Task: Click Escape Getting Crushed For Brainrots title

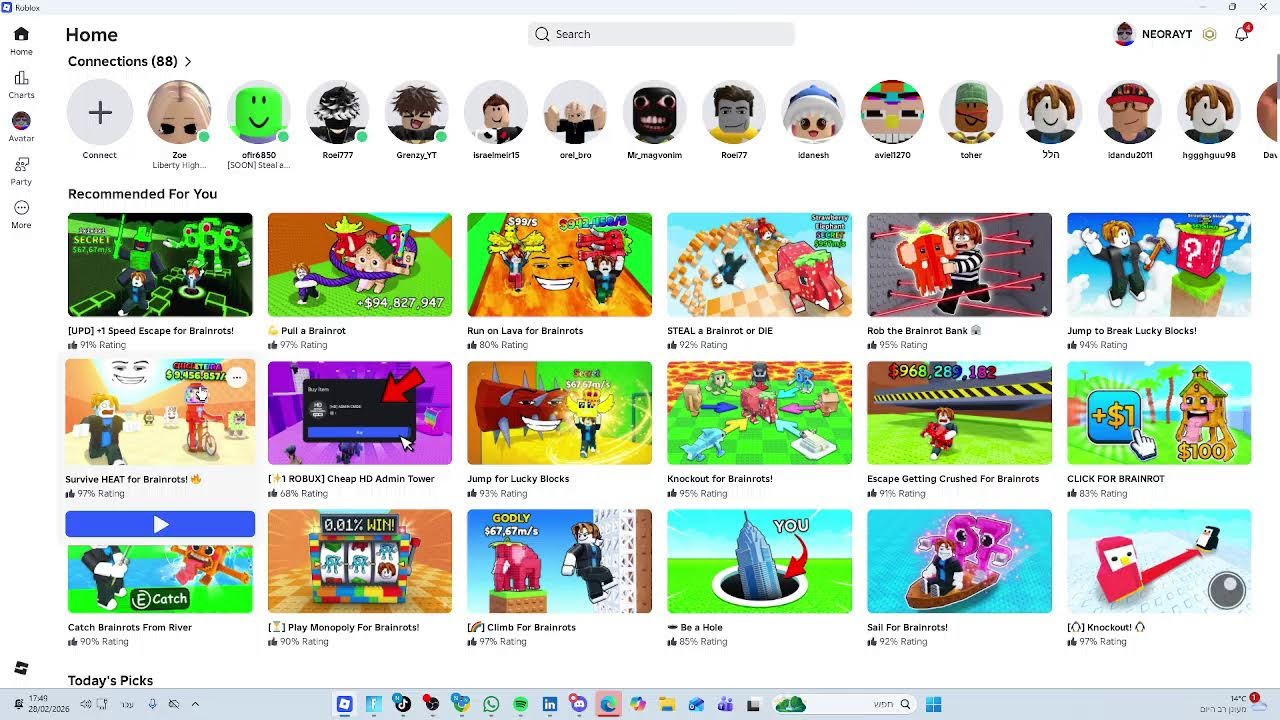Action: tap(953, 479)
